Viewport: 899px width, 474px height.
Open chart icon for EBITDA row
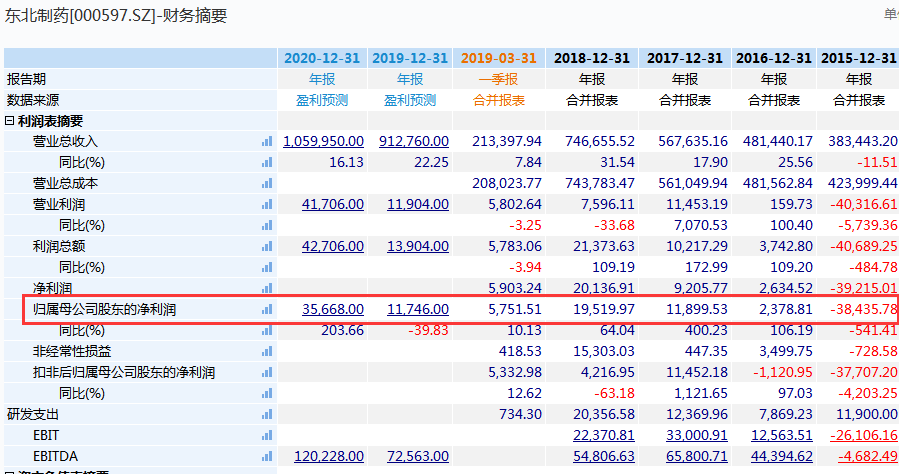[x=267, y=457]
